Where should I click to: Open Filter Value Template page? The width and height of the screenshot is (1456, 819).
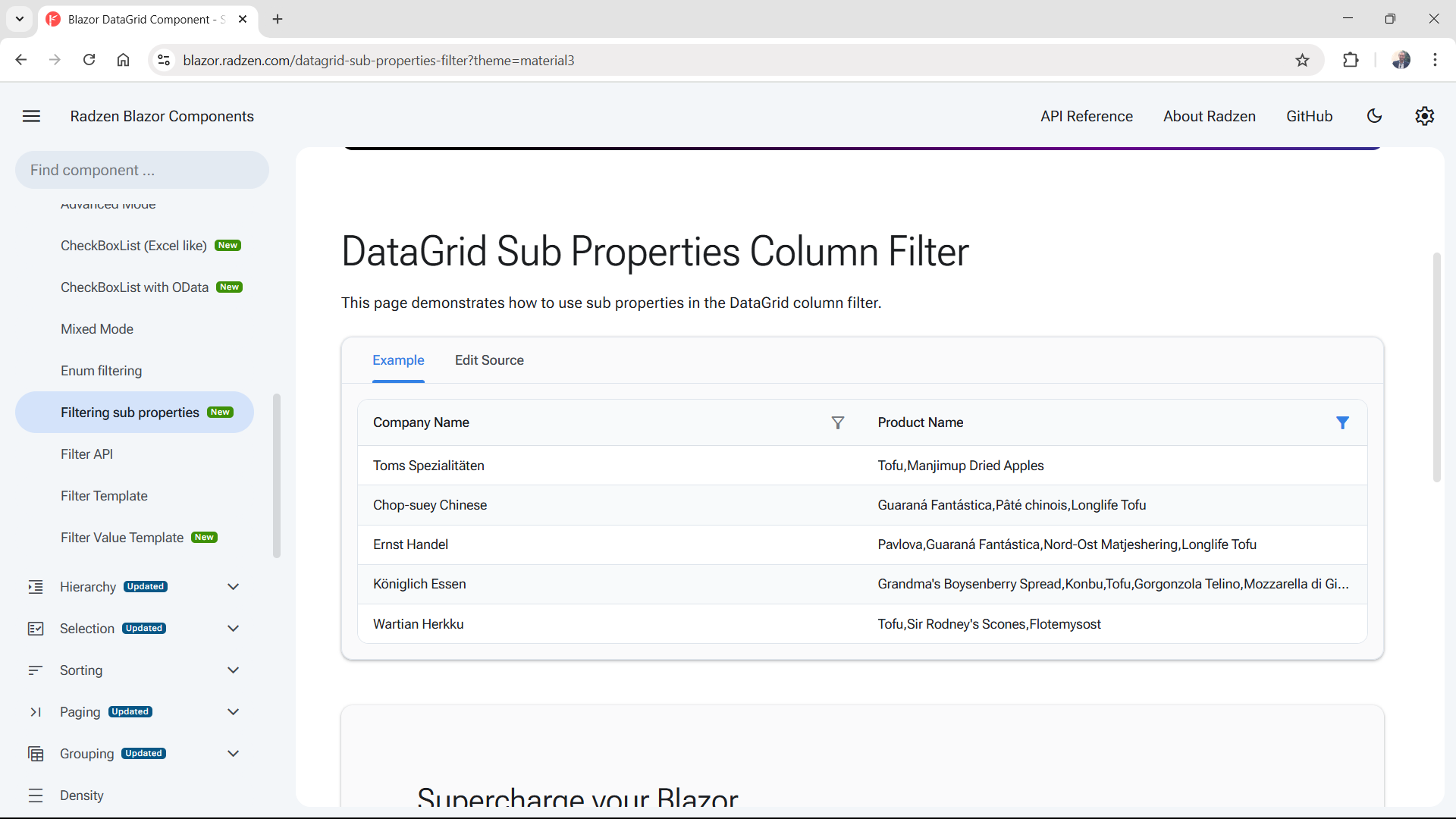coord(134,538)
